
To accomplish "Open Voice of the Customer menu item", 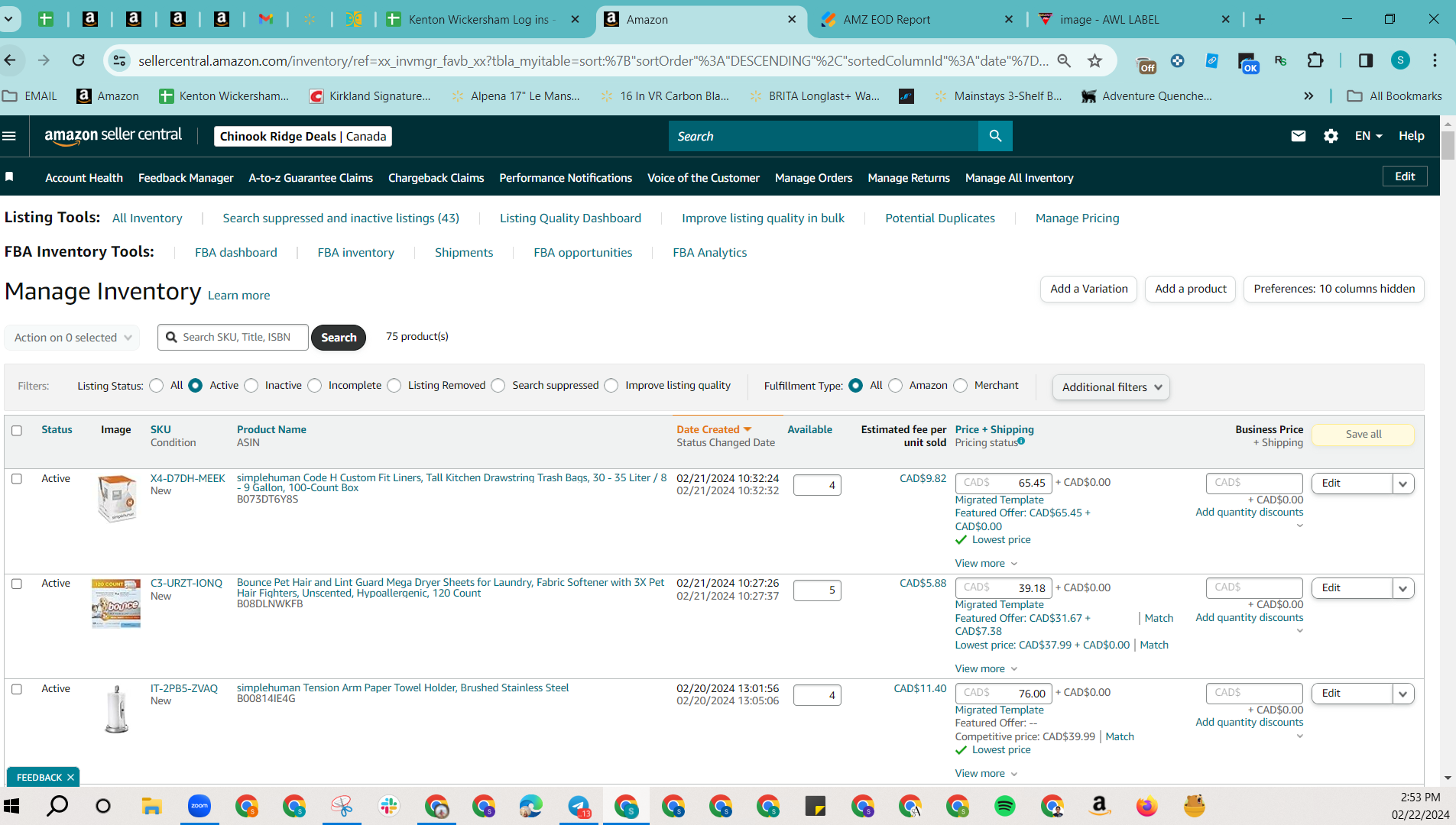I will (x=703, y=178).
